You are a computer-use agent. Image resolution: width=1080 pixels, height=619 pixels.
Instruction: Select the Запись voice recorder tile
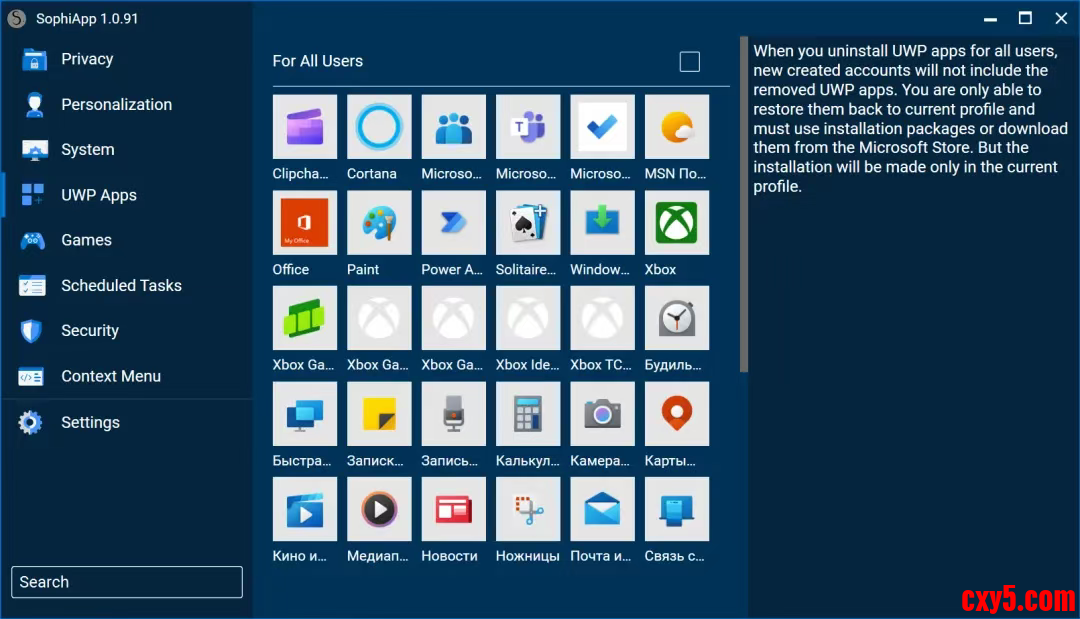[453, 414]
